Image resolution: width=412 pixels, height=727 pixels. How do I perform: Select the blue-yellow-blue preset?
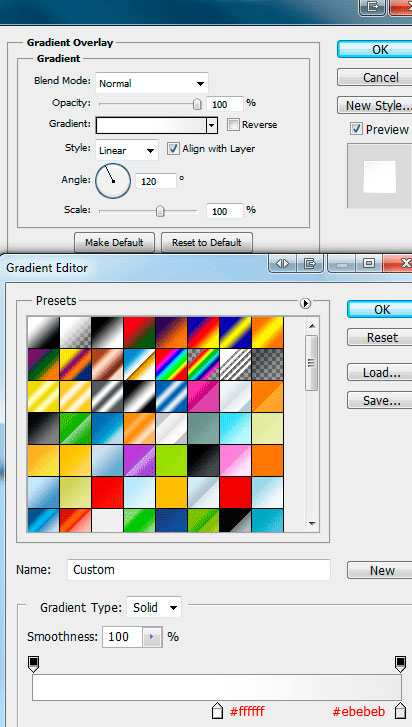pyautogui.click(x=235, y=332)
